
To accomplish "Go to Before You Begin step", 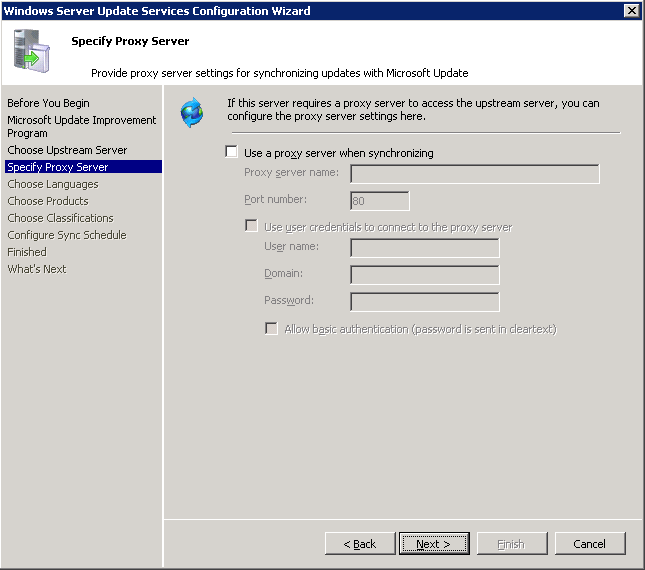I will click(48, 103).
